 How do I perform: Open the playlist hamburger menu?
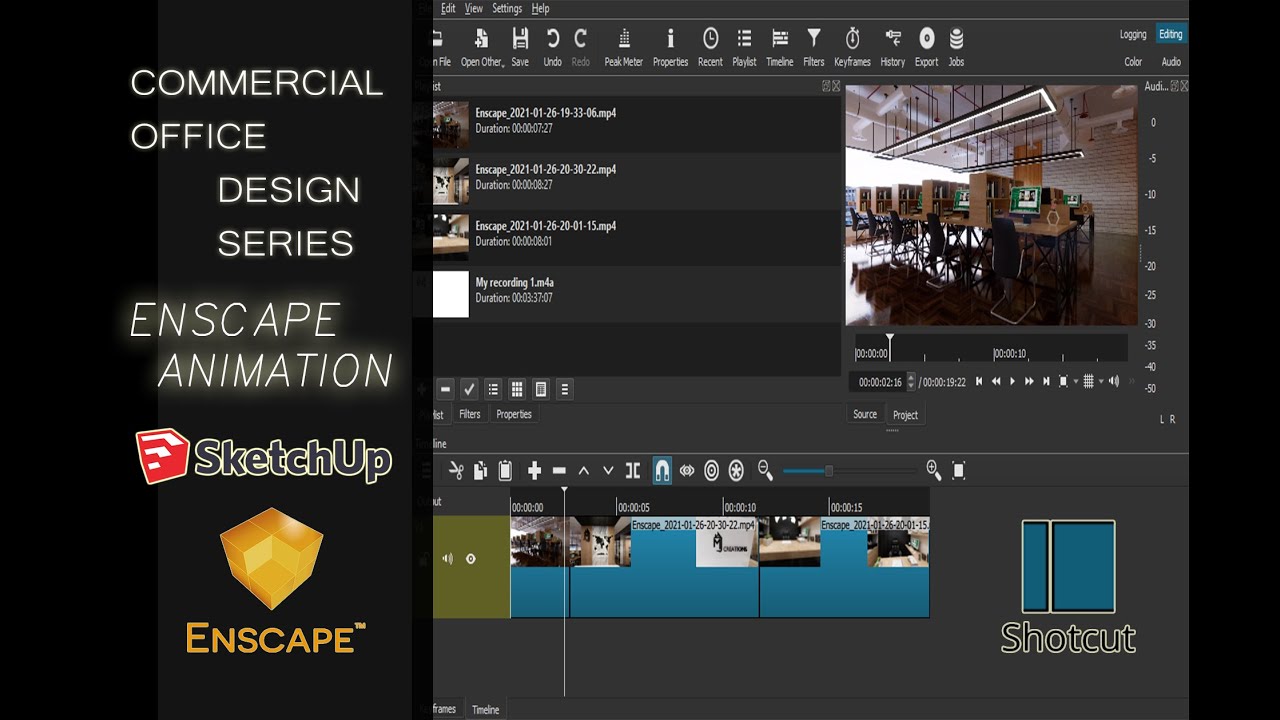coord(565,389)
